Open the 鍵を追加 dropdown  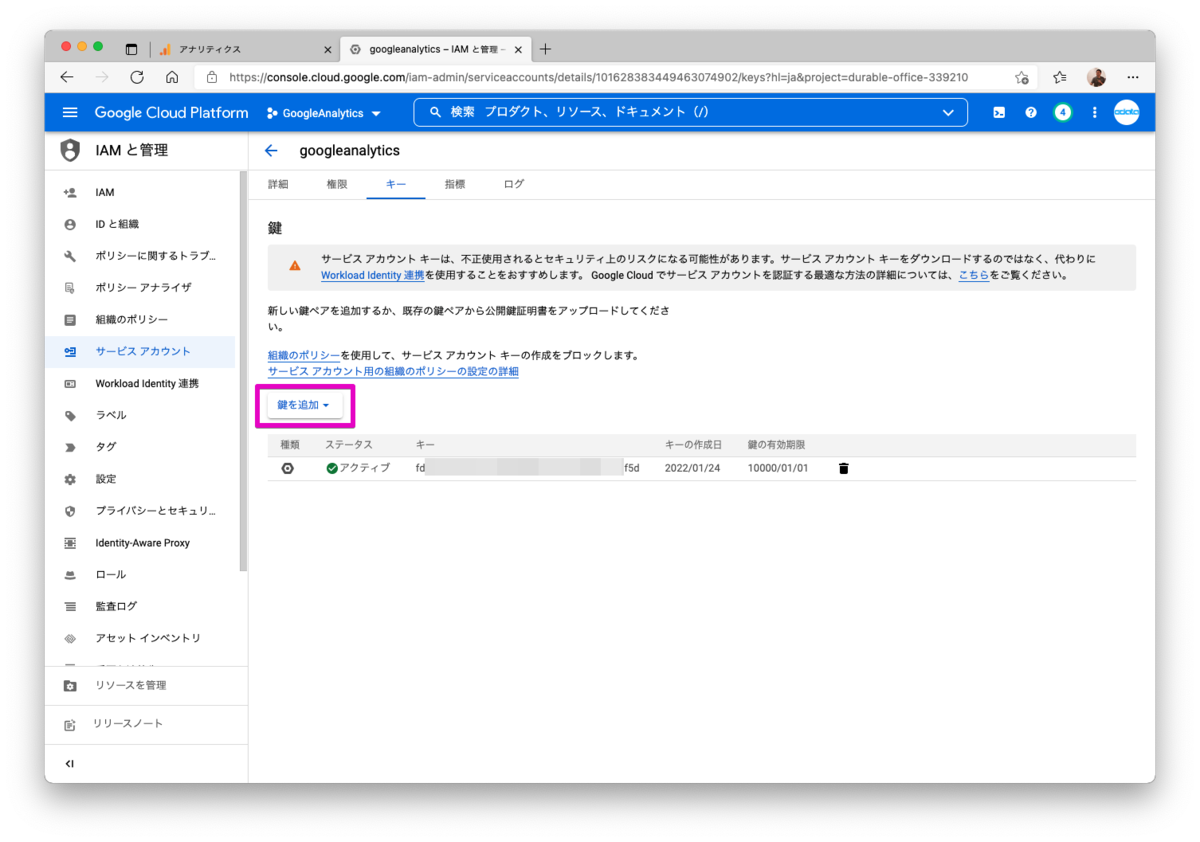(x=303, y=404)
